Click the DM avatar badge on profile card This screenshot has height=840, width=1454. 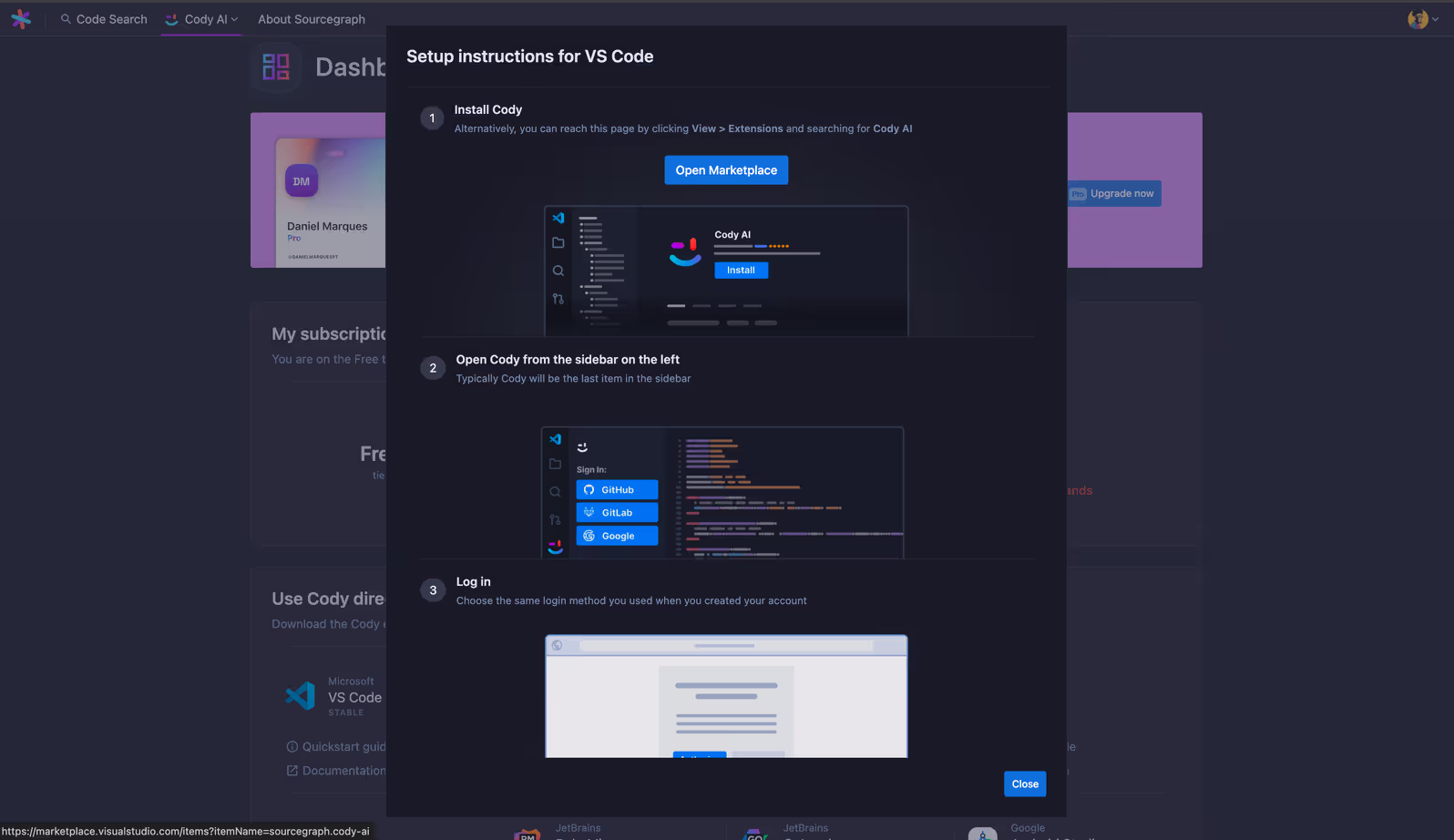pos(302,181)
